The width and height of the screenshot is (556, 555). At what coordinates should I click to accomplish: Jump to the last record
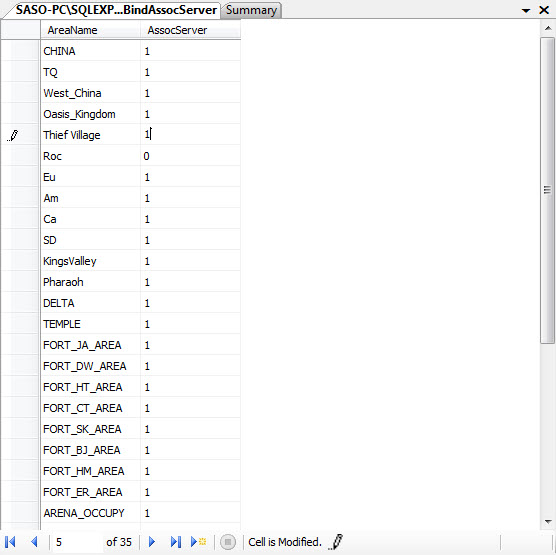pos(176,542)
